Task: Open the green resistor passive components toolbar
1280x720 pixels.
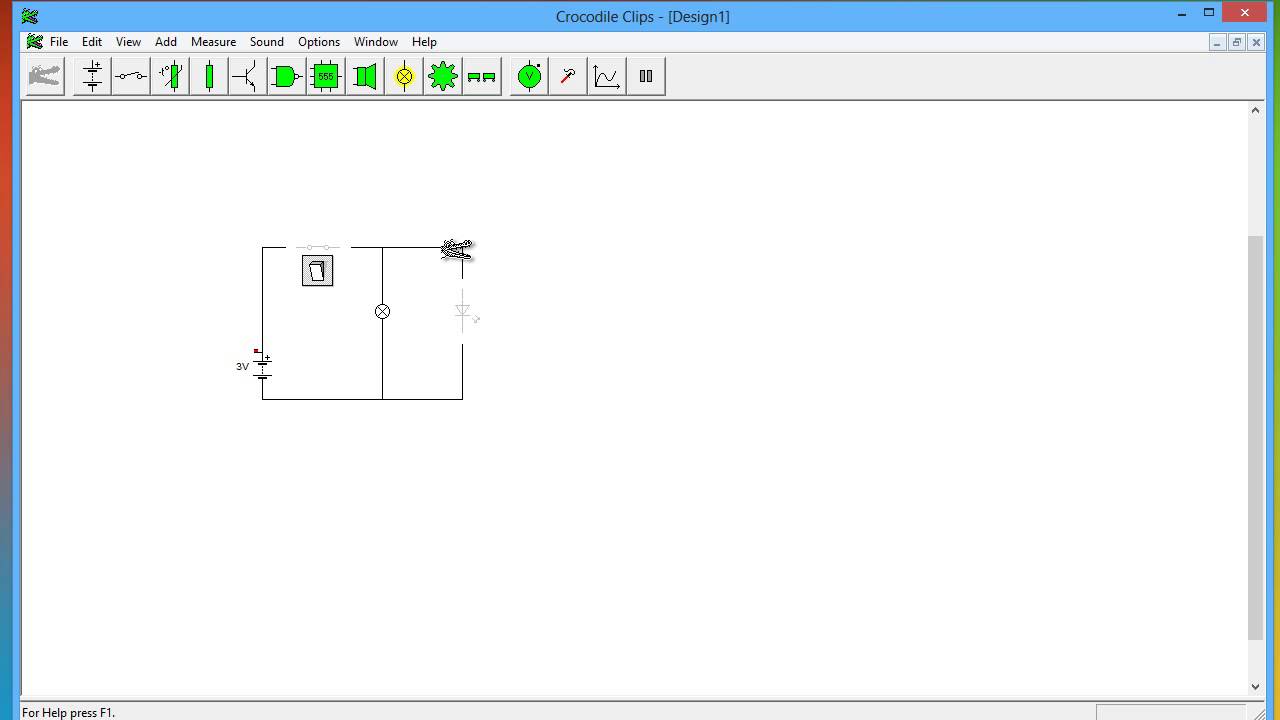Action: click(209, 76)
